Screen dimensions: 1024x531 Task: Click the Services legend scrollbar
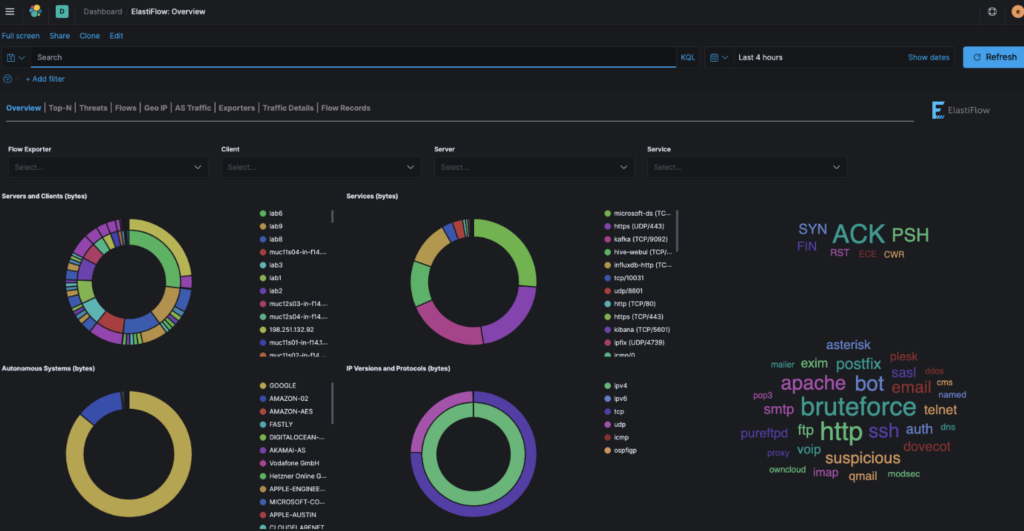(x=677, y=231)
